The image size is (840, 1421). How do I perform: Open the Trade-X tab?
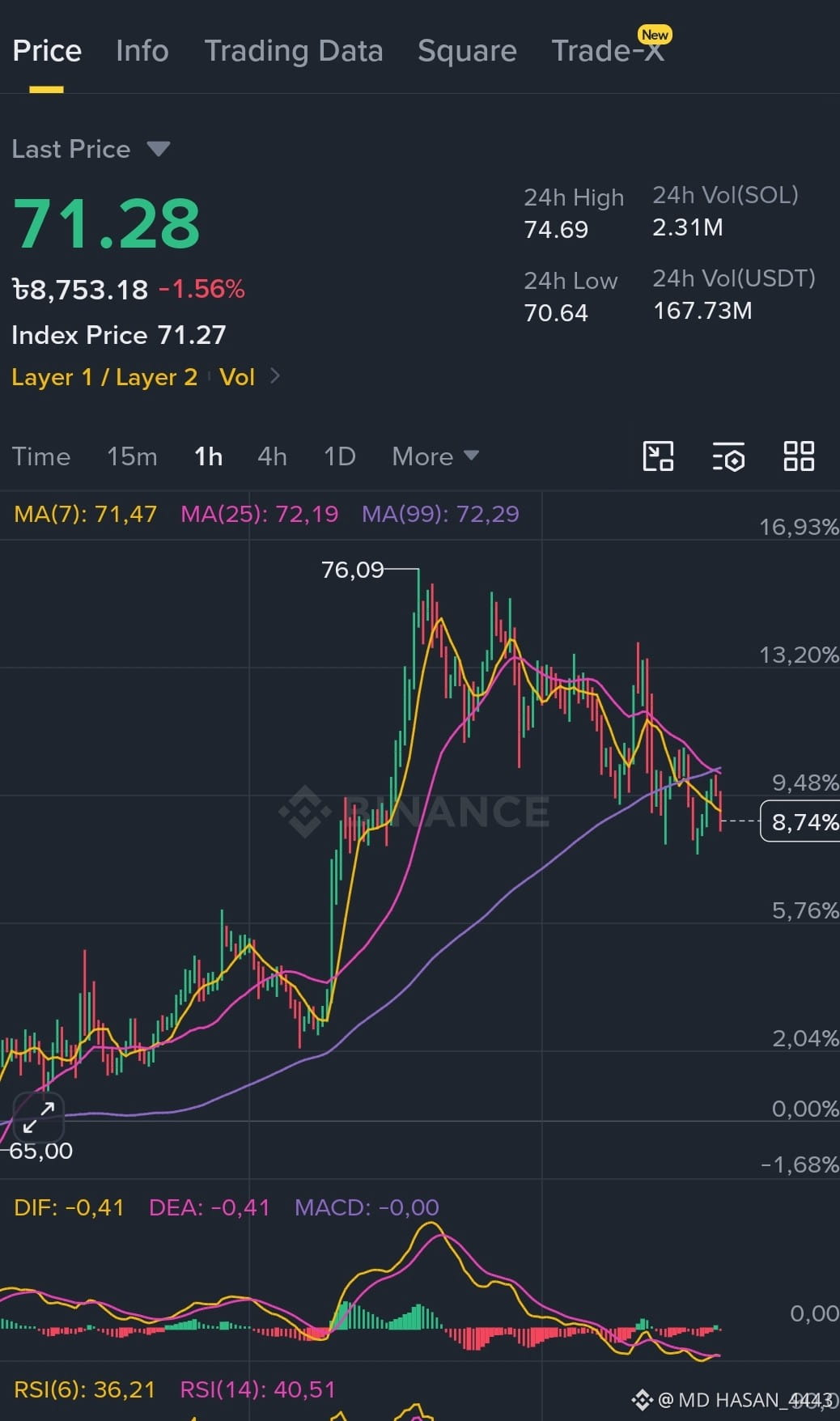coord(608,51)
